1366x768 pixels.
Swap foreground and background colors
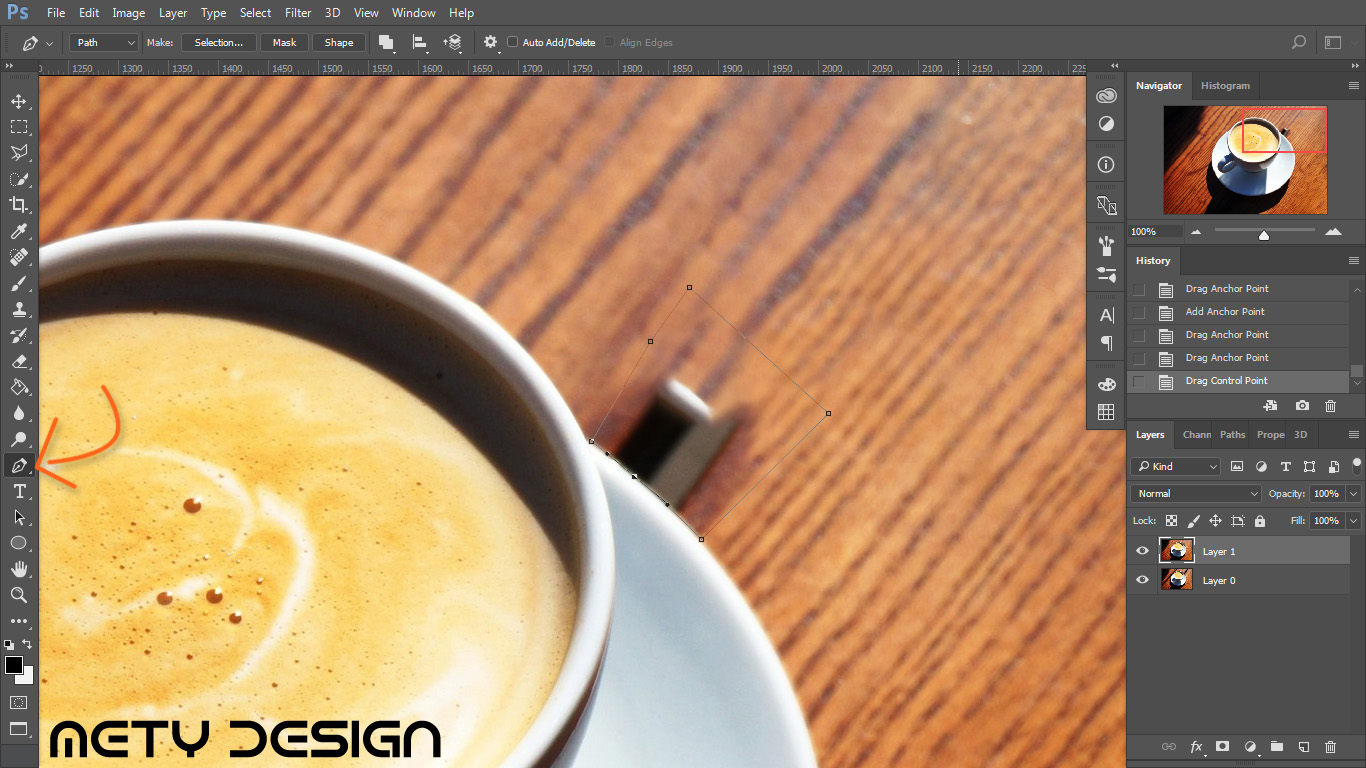pos(27,644)
